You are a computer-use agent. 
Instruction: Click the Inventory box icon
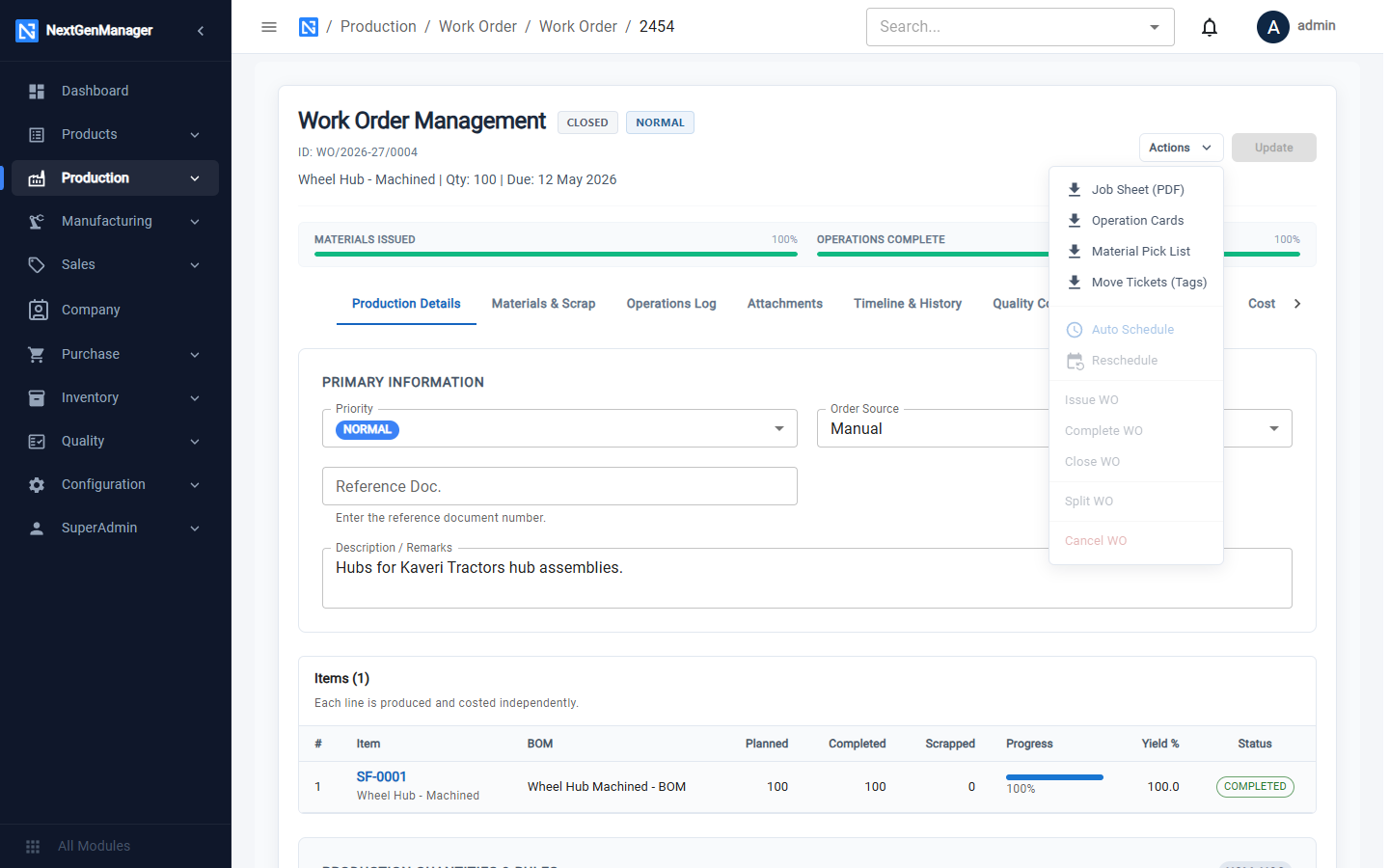(x=37, y=397)
